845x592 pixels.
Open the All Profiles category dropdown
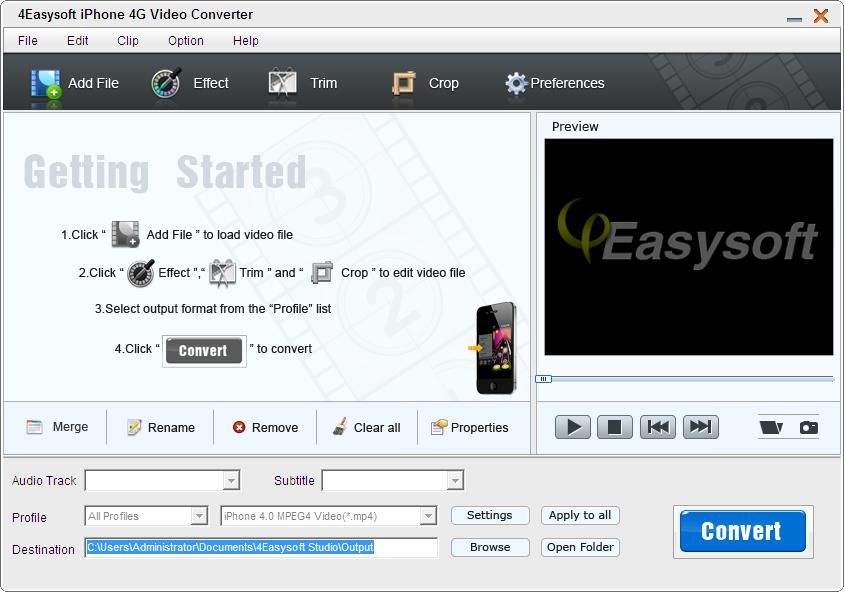pos(199,516)
